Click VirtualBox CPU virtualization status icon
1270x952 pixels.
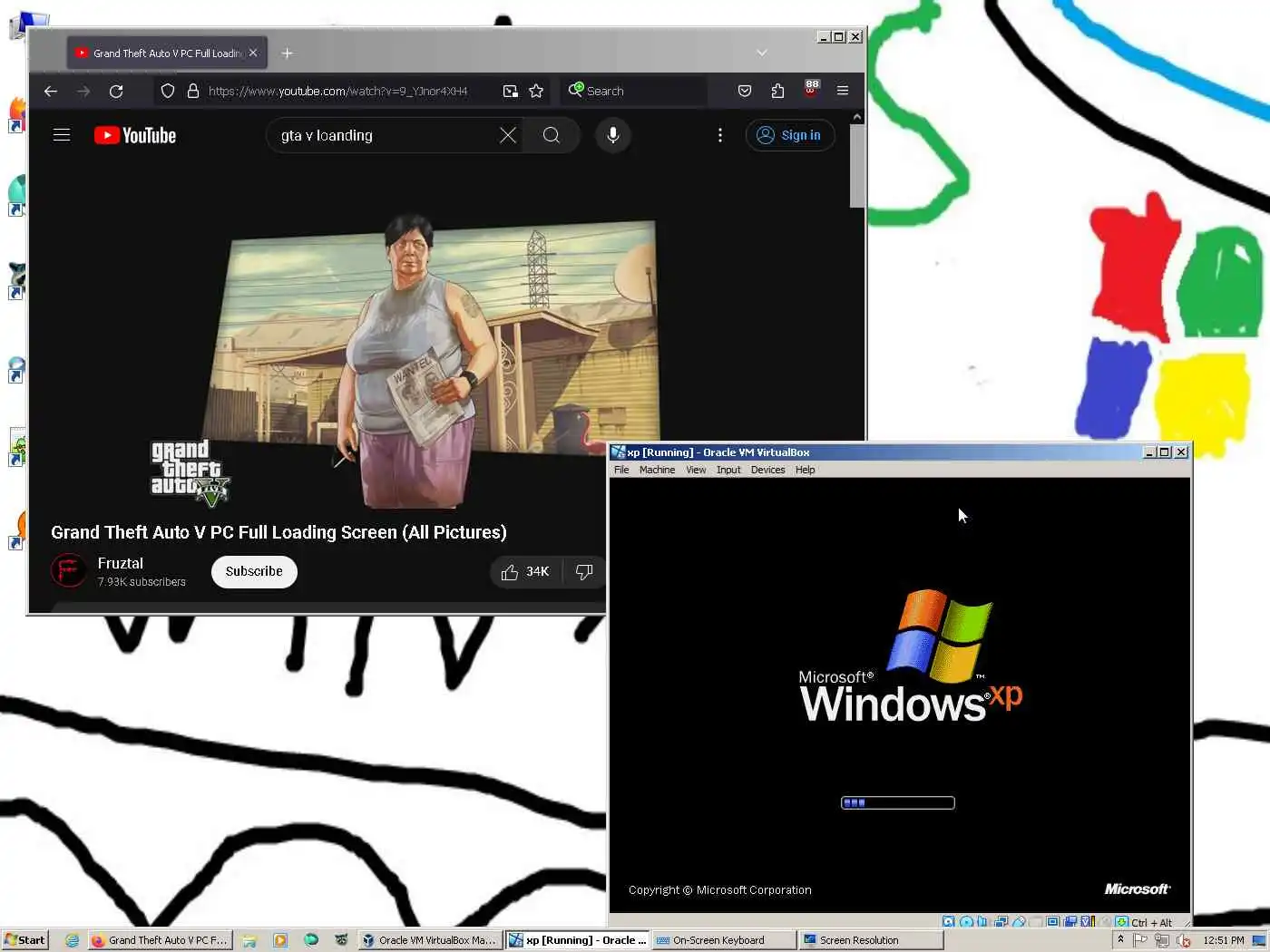pos(1088,922)
